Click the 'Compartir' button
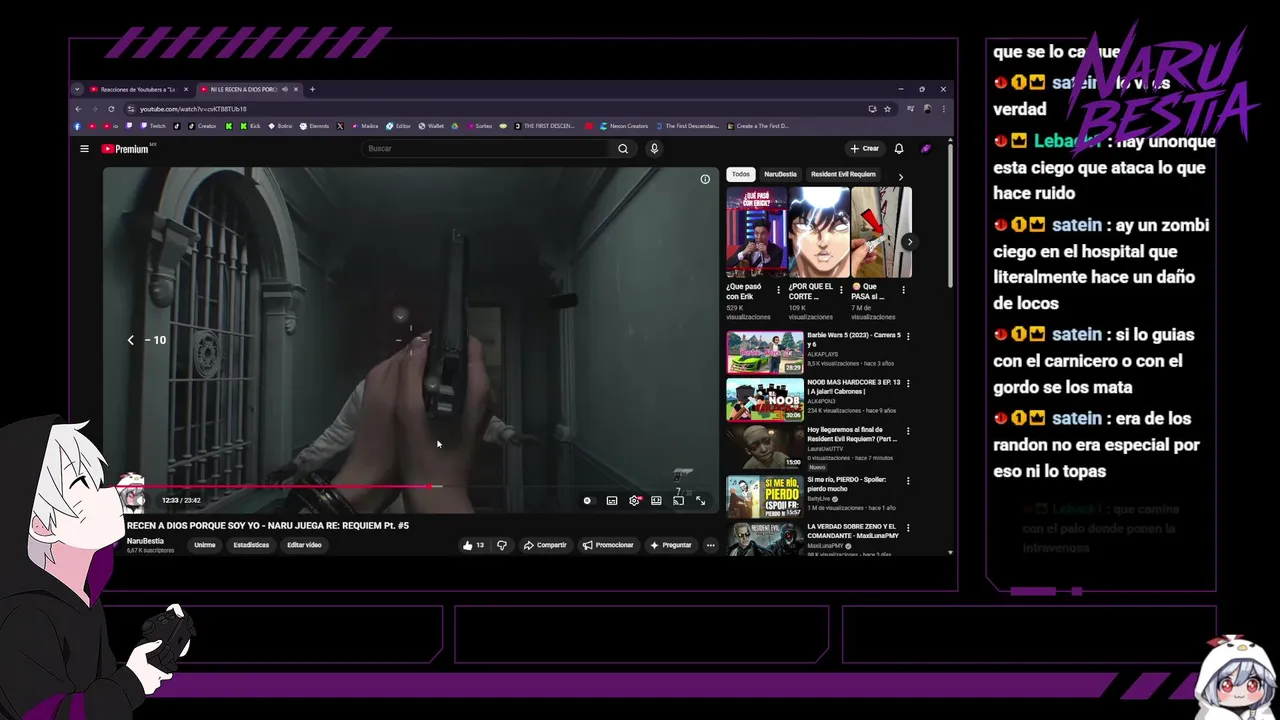 tap(545, 545)
